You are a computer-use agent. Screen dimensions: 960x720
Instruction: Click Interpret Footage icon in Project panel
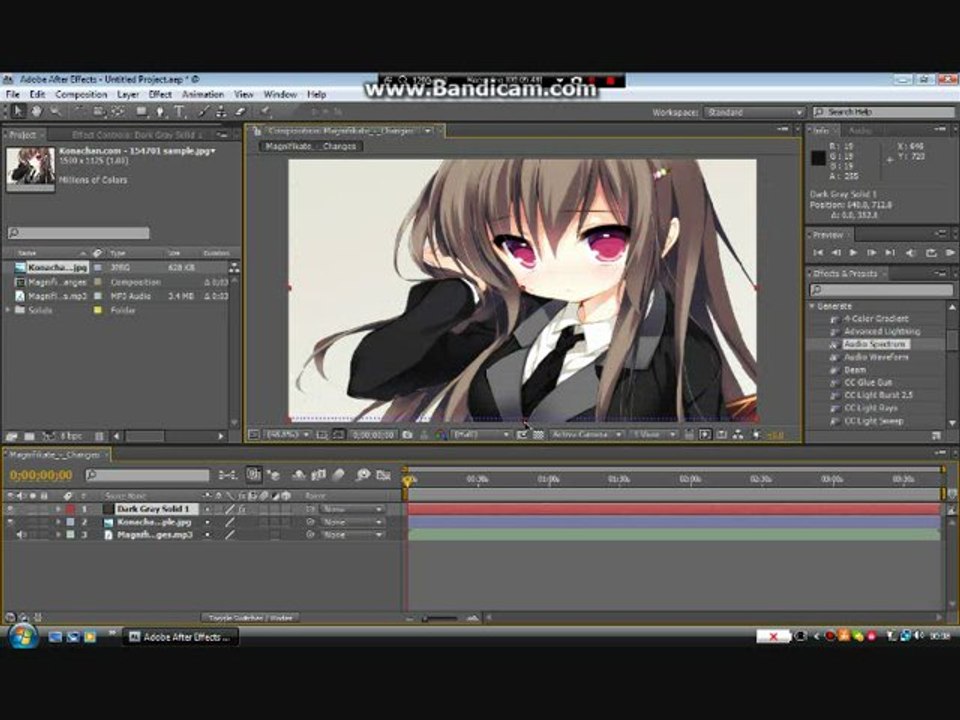10,437
